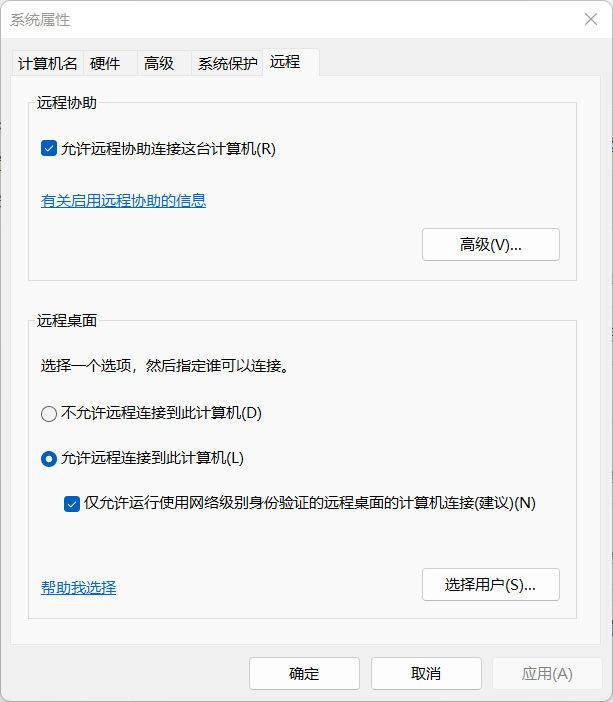613x702 pixels.
Task: Click the 远程桌面 group heading
Action: tap(67, 321)
